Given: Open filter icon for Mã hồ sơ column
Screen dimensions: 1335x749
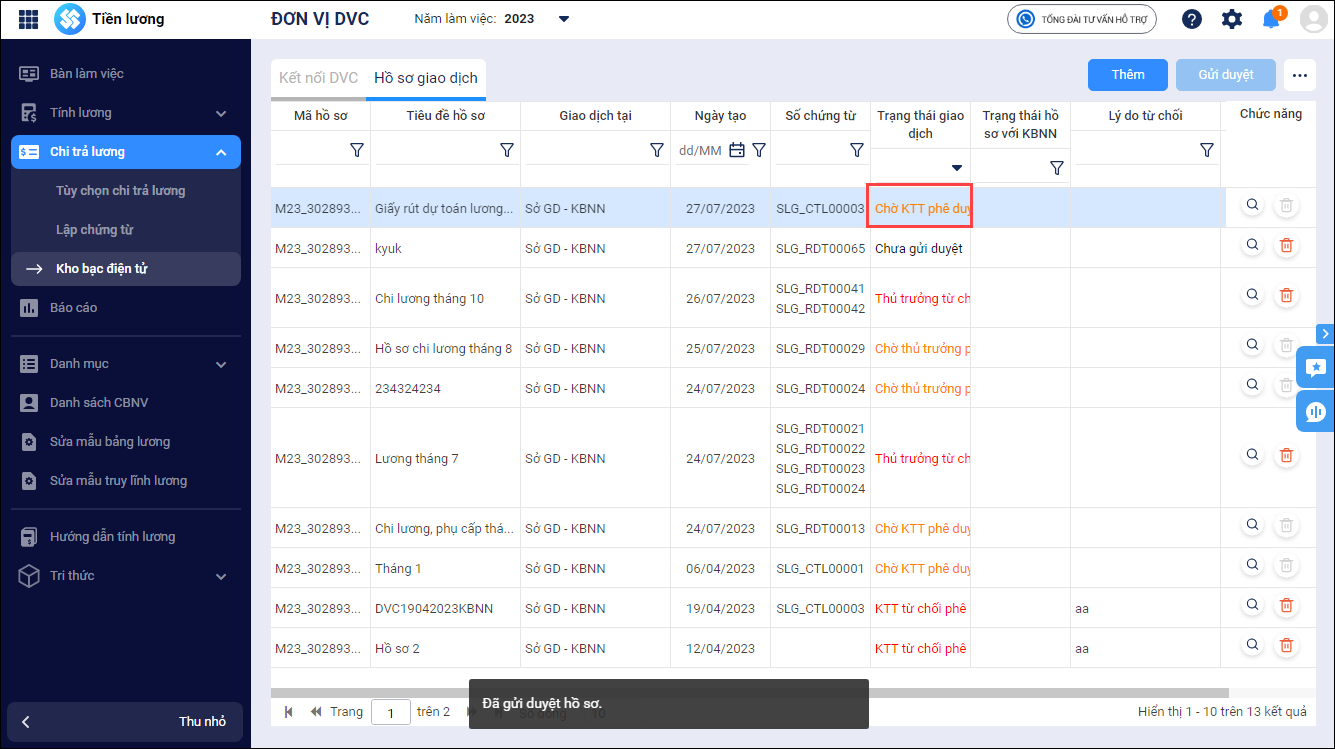Looking at the screenshot, I should [x=357, y=150].
